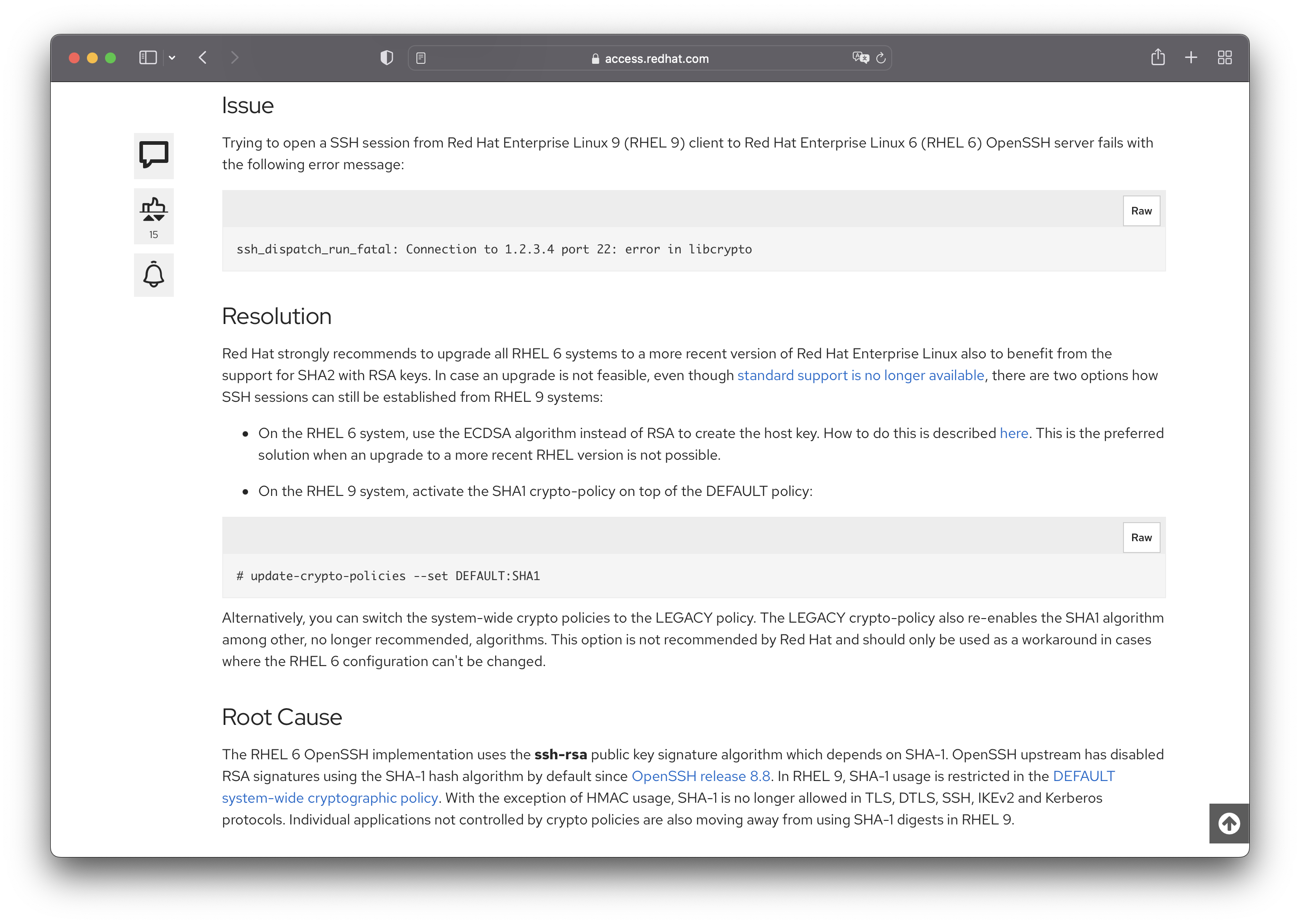Open the OpenSSH release 8.8 link
This screenshot has height=924, width=1300.
pos(701,776)
